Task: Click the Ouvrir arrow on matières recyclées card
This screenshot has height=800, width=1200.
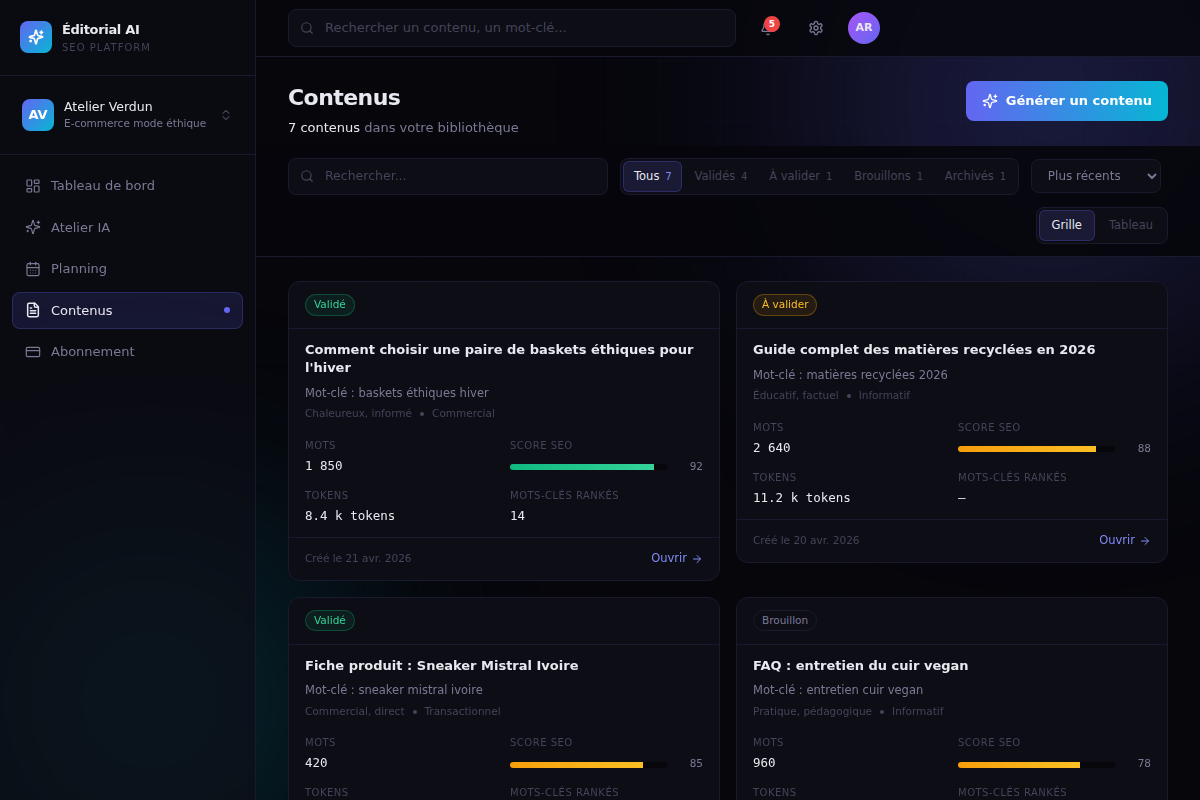Action: [1145, 541]
